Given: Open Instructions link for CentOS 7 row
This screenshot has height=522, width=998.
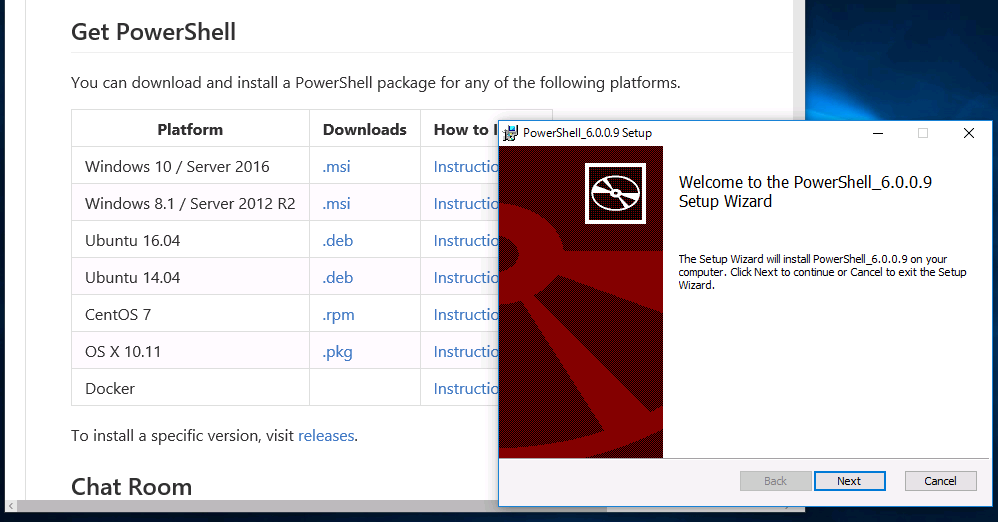Looking at the screenshot, I should [x=466, y=314].
